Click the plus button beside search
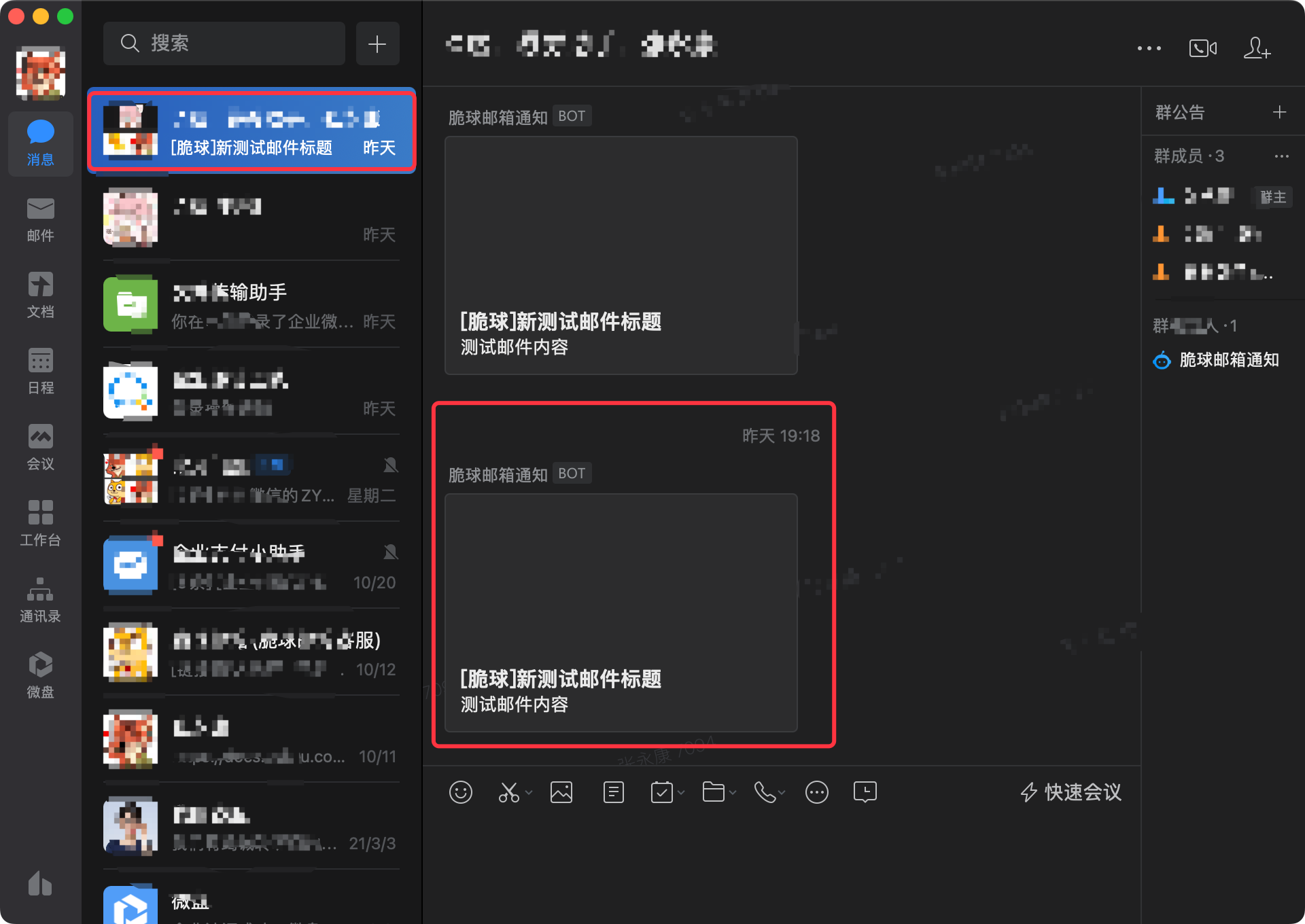Image resolution: width=1305 pixels, height=924 pixels. 377,43
